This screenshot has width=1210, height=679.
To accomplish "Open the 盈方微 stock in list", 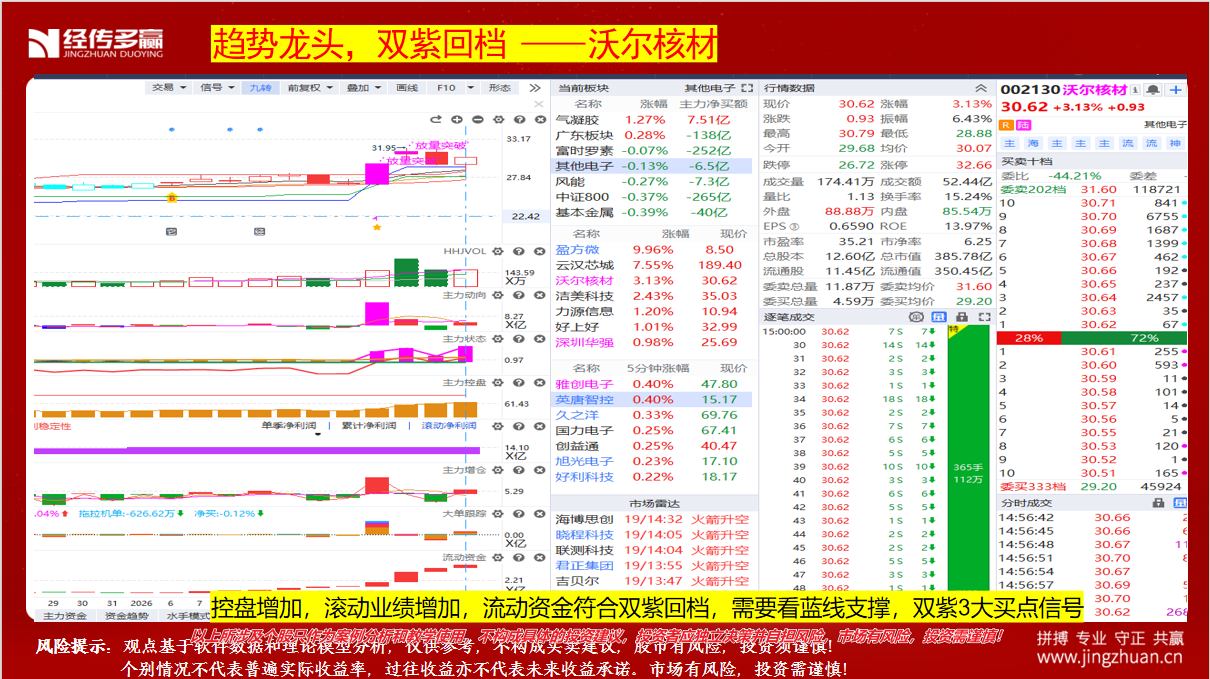I will click(578, 250).
